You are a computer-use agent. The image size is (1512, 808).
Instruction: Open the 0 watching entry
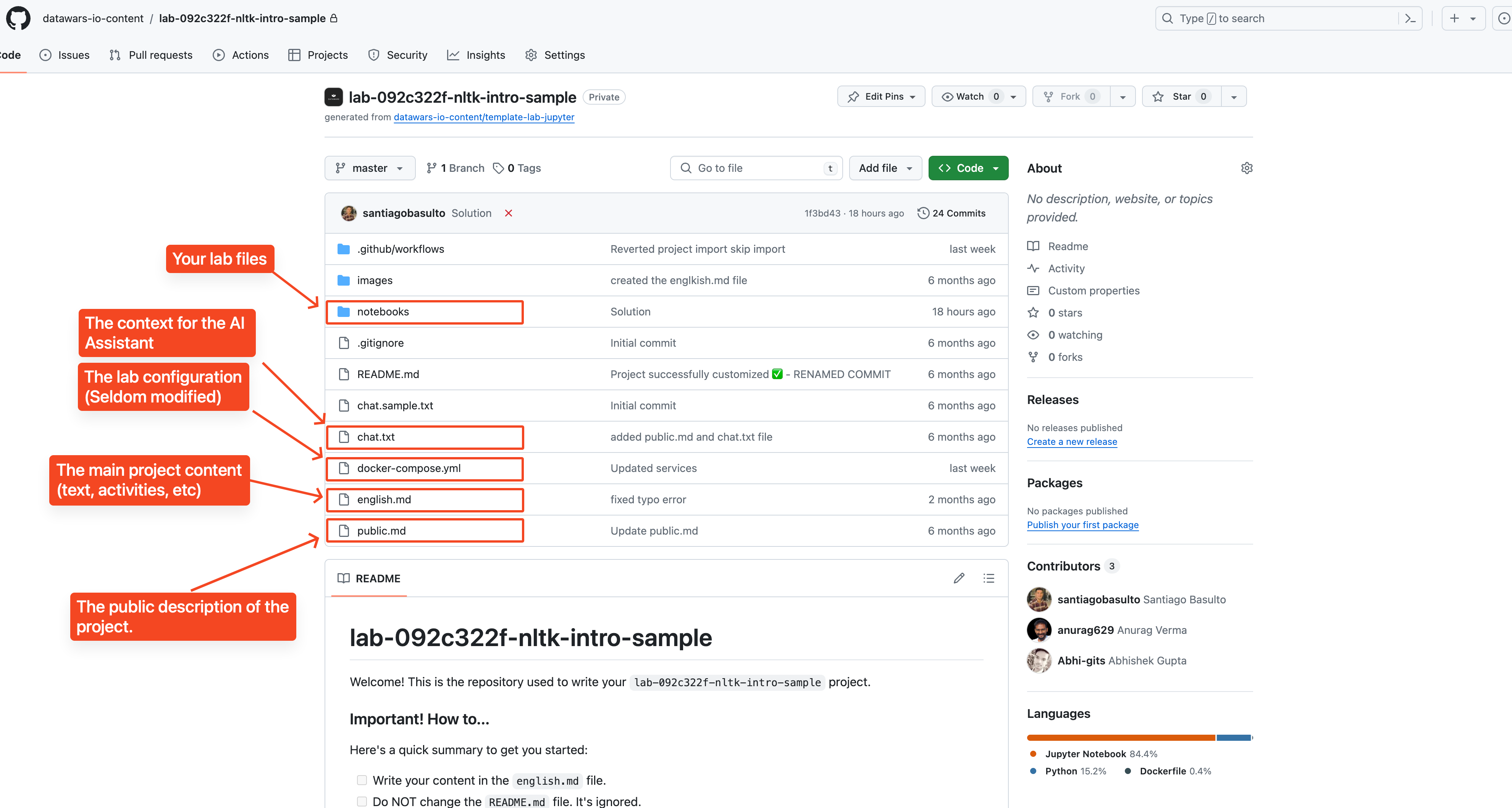coord(1065,335)
